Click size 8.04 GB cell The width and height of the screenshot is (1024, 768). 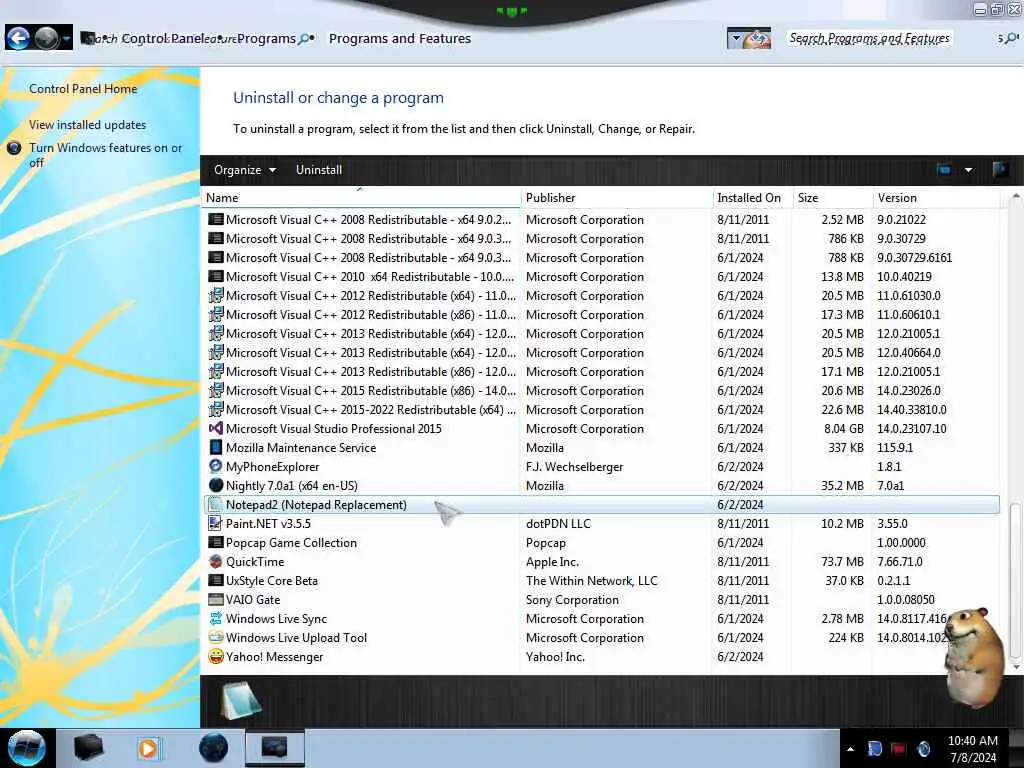click(843, 428)
